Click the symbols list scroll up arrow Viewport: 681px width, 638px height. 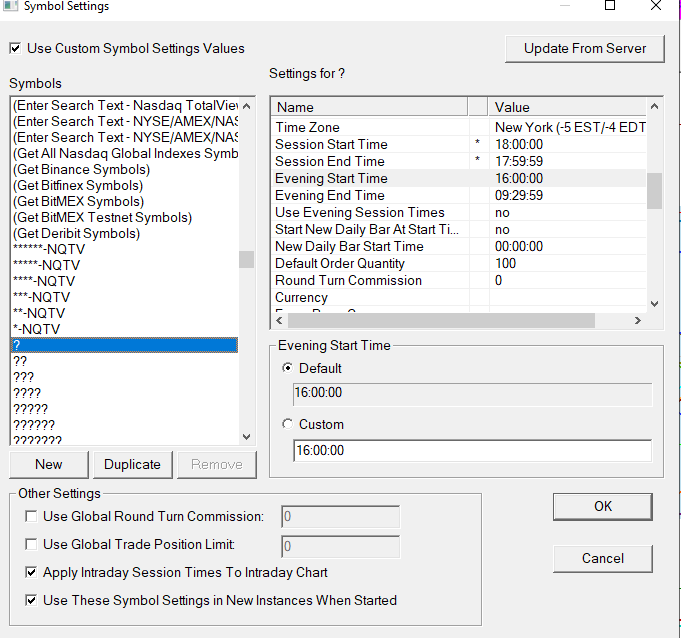click(x=247, y=106)
